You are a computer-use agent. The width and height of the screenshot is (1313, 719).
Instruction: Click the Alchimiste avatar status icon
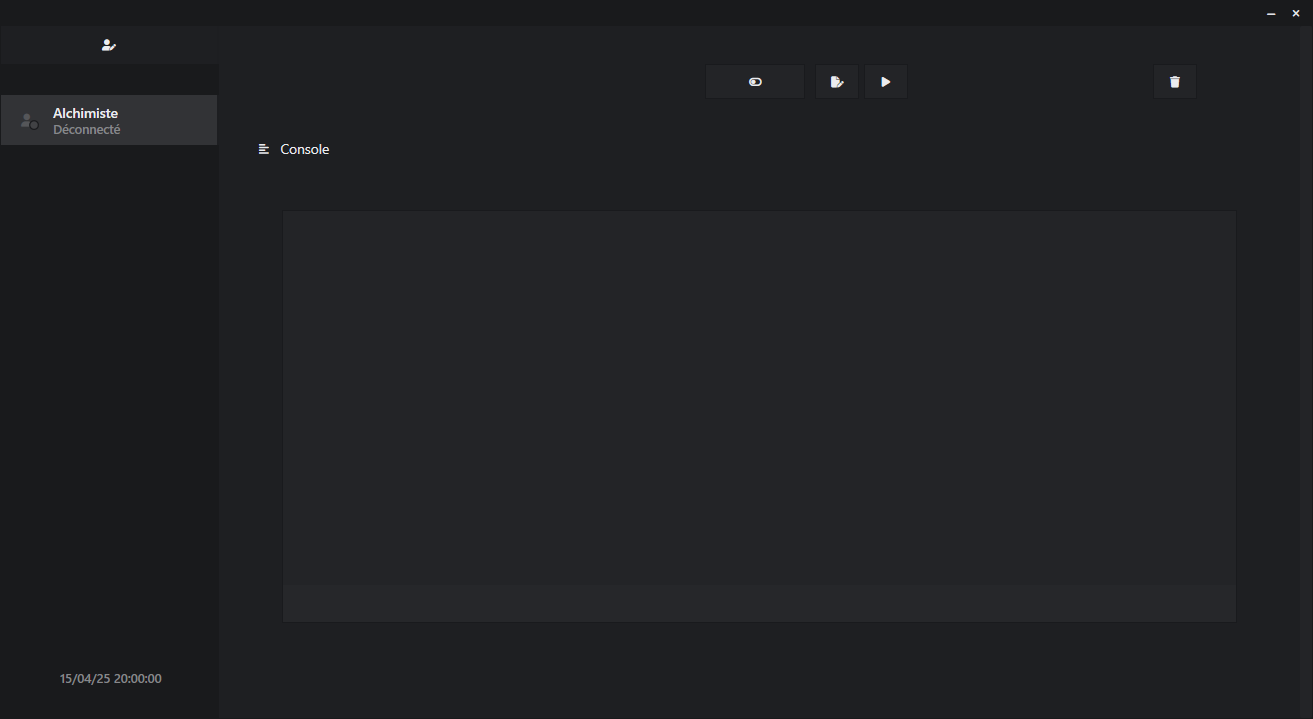29,121
